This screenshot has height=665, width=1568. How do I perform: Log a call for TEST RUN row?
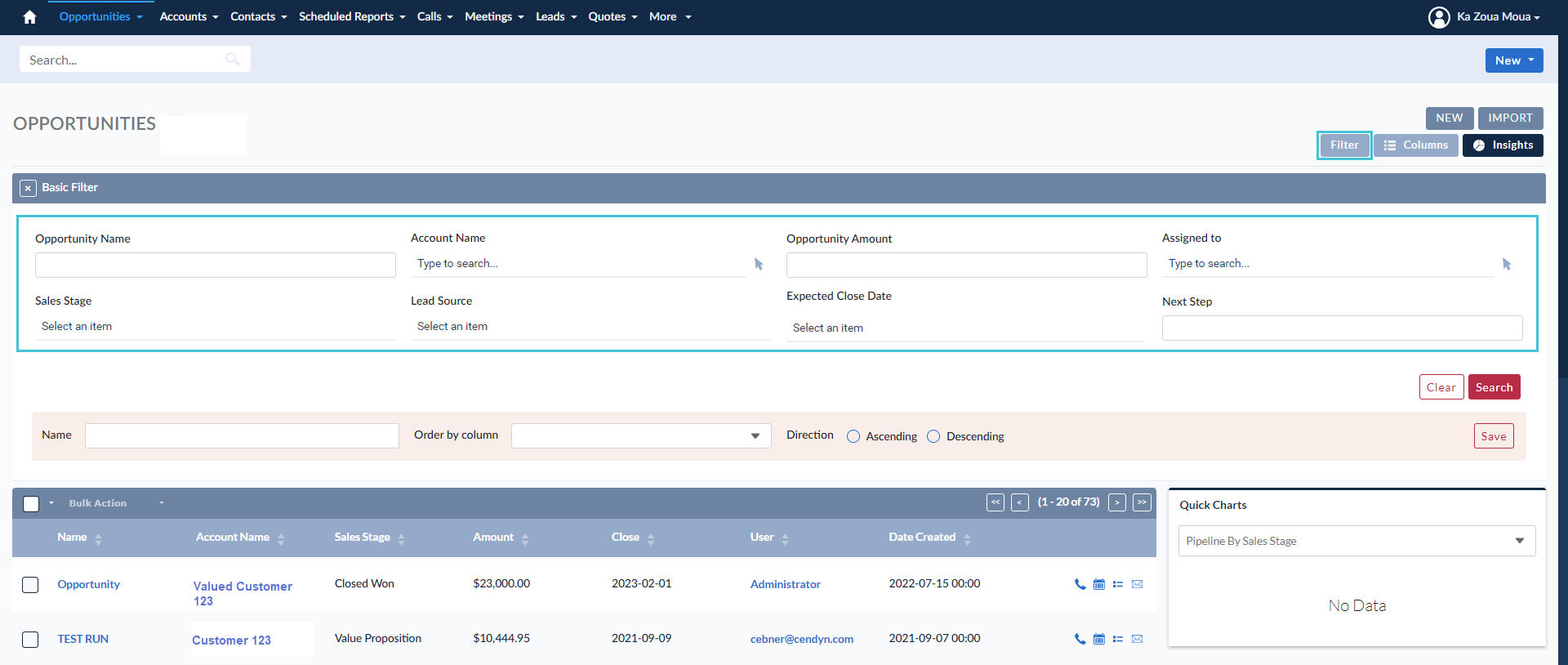point(1080,639)
